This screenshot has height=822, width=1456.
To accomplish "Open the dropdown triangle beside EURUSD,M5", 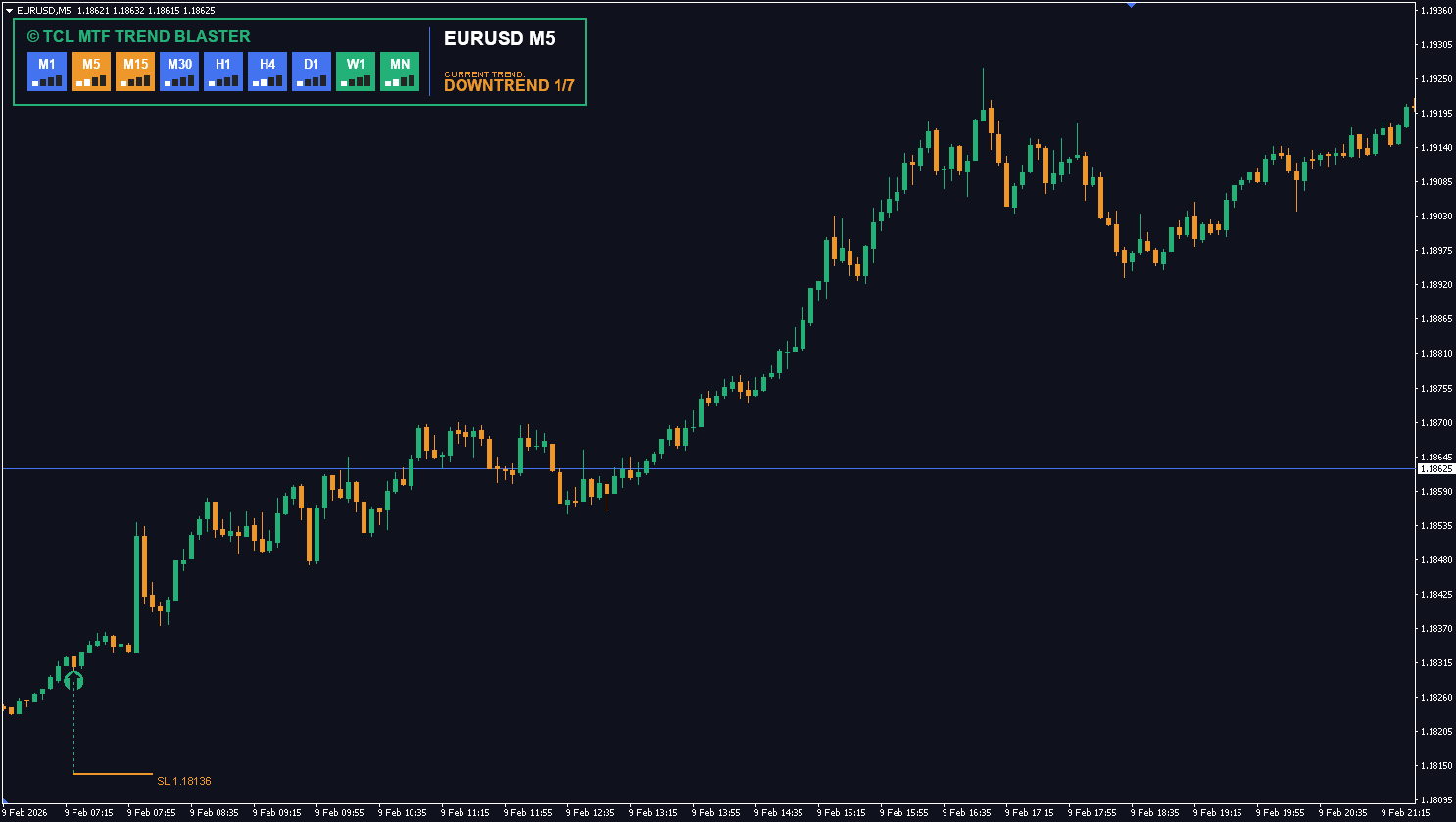I will pyautogui.click(x=9, y=10).
